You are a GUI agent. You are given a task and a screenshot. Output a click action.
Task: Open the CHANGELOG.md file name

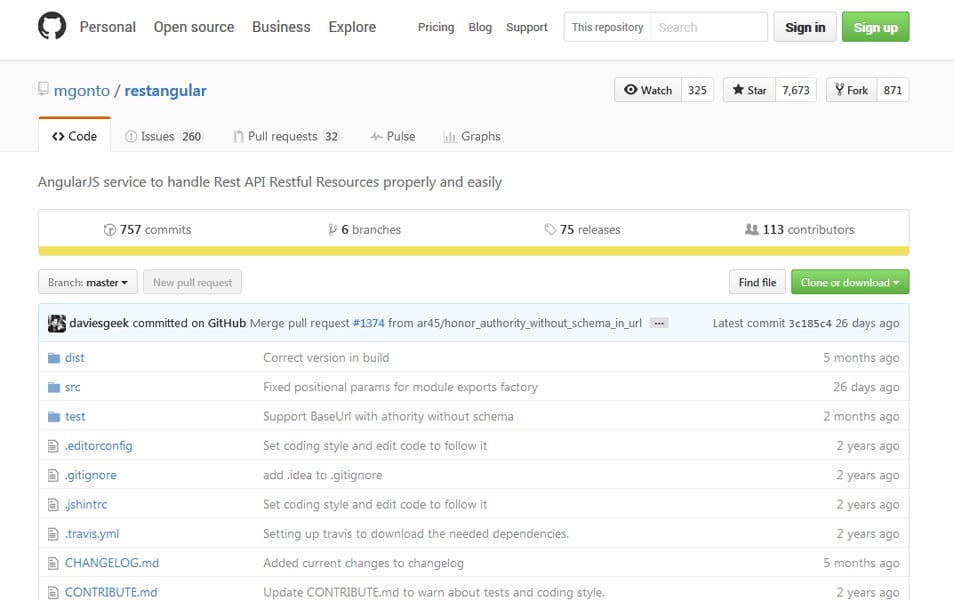(x=112, y=563)
